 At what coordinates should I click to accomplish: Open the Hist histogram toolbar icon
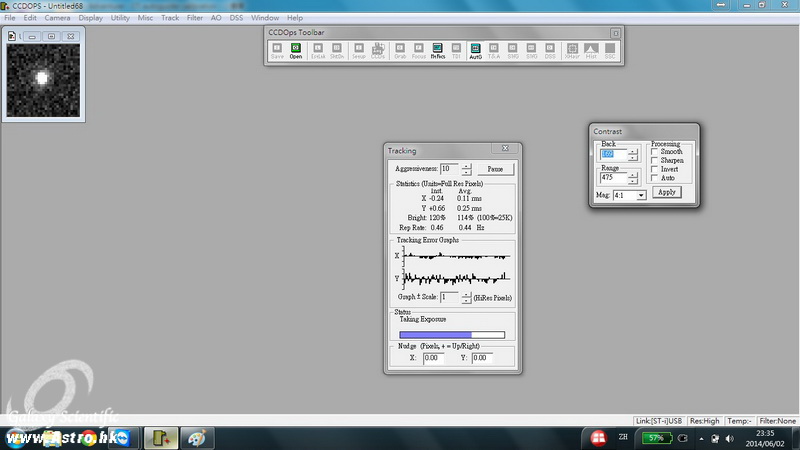[x=591, y=51]
